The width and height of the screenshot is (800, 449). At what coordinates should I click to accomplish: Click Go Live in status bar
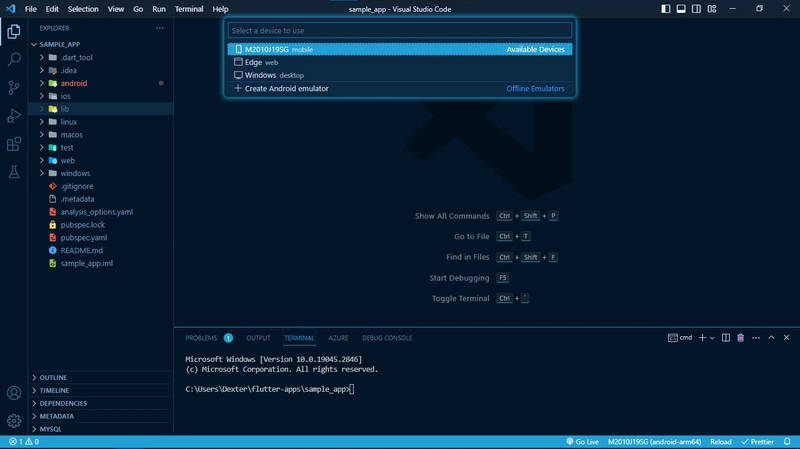581,441
